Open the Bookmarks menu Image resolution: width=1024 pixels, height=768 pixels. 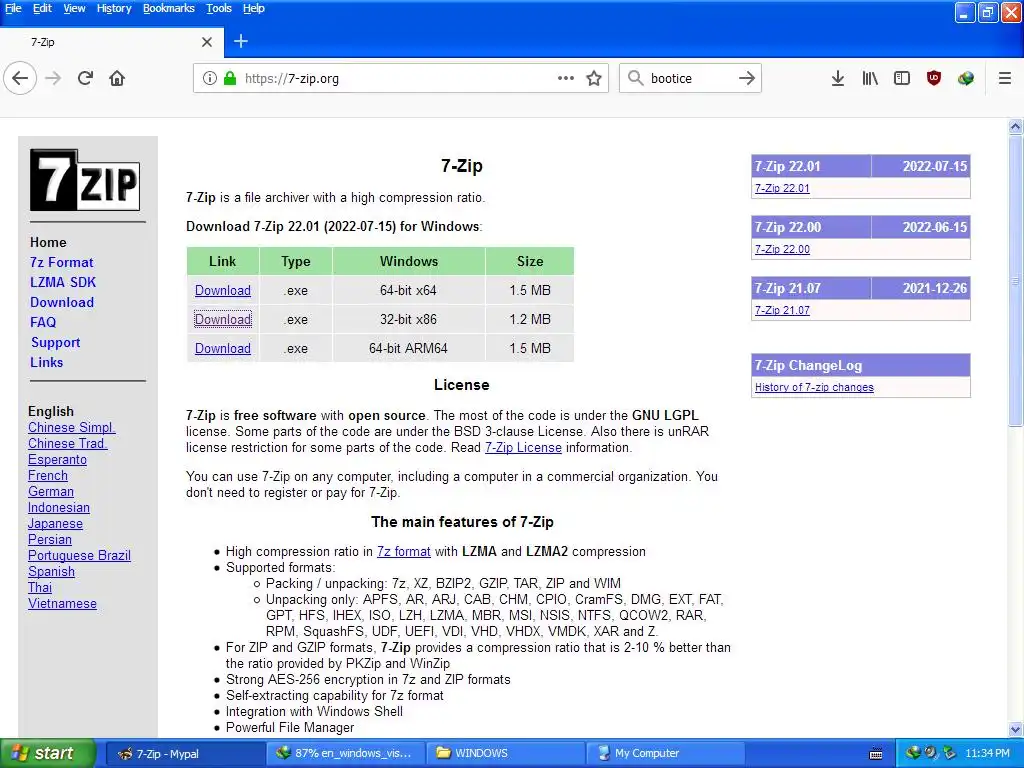point(169,8)
